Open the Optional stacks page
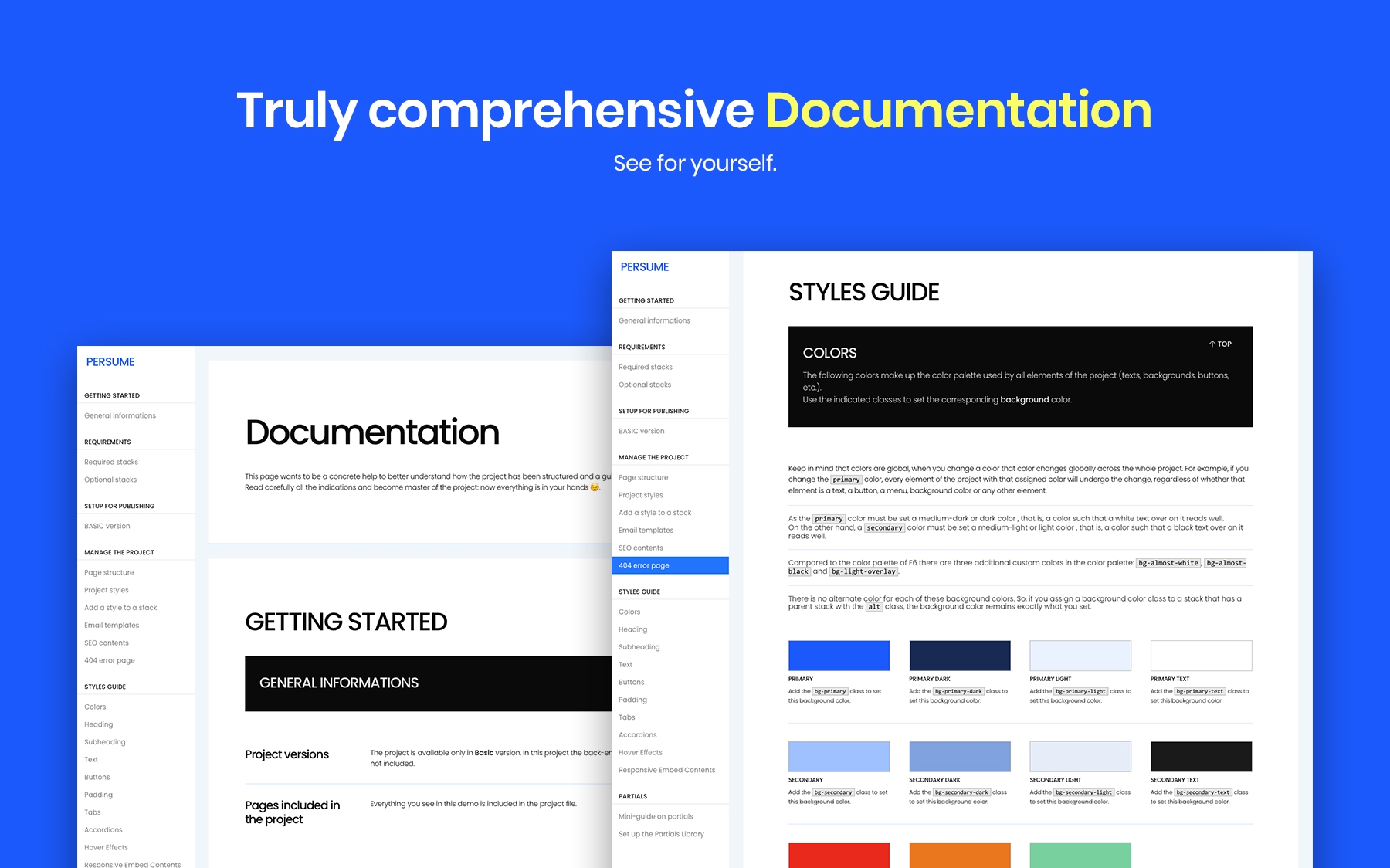The image size is (1390, 868). tap(643, 384)
